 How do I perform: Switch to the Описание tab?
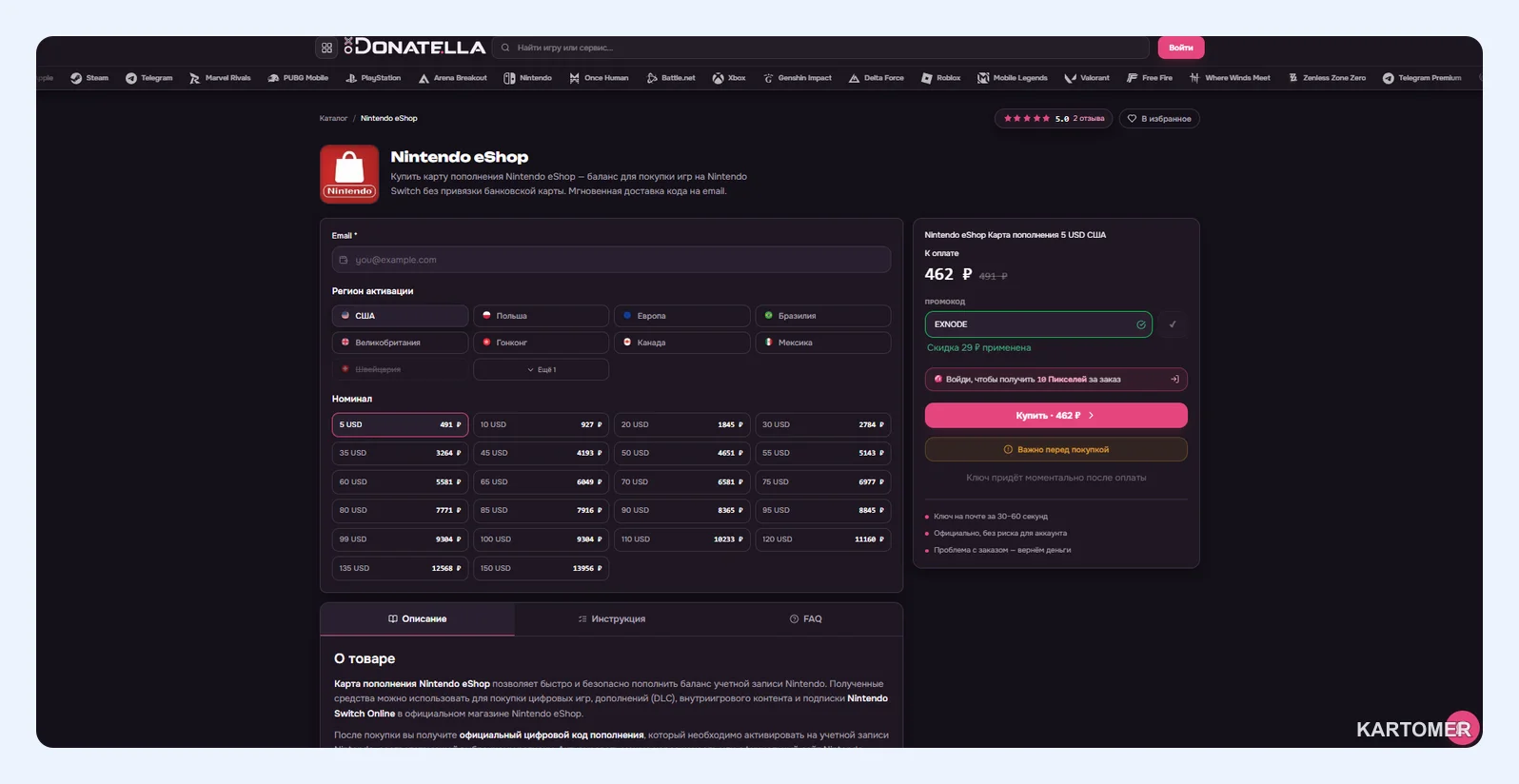coord(417,619)
